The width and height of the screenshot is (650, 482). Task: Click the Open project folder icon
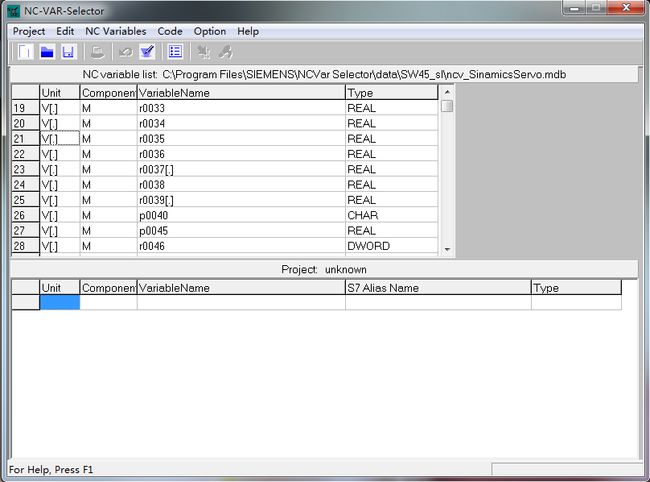pyautogui.click(x=47, y=52)
